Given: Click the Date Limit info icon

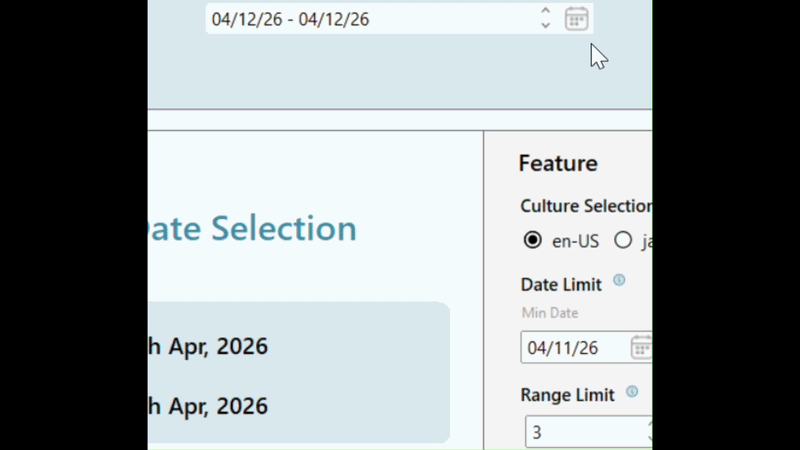Looking at the screenshot, I should click(619, 280).
